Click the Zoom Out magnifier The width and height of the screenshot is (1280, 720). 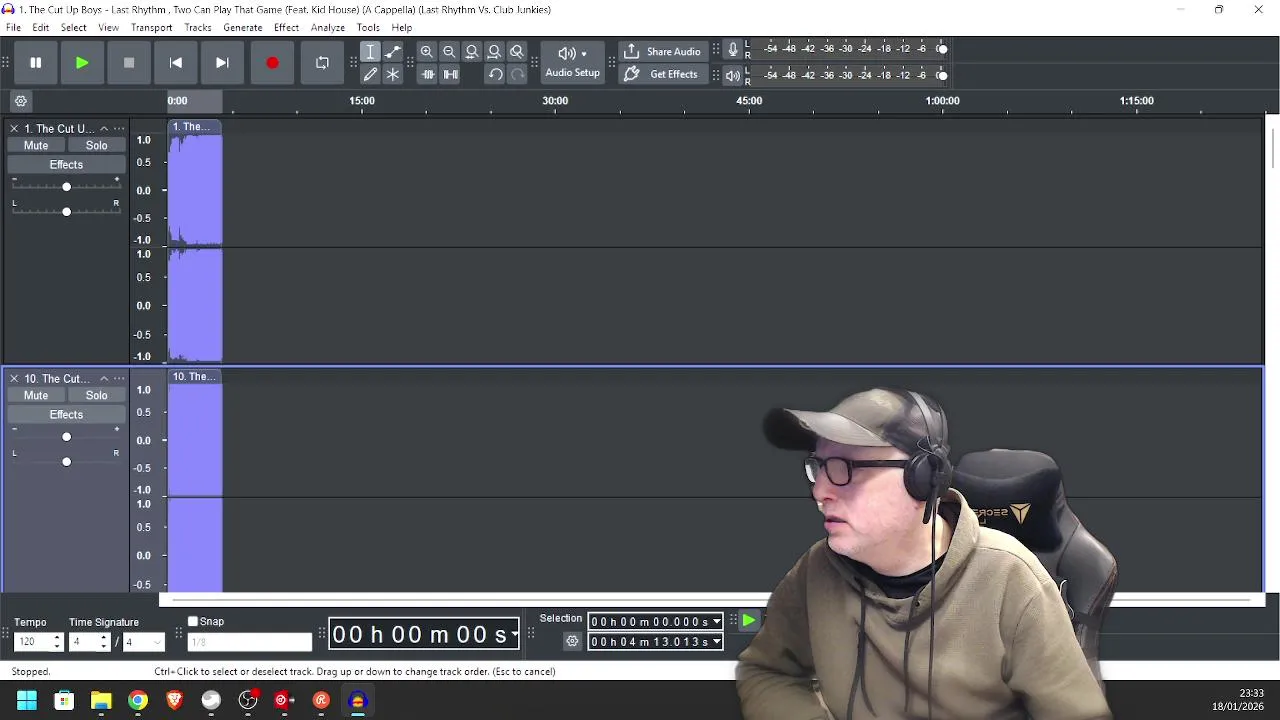(x=449, y=52)
